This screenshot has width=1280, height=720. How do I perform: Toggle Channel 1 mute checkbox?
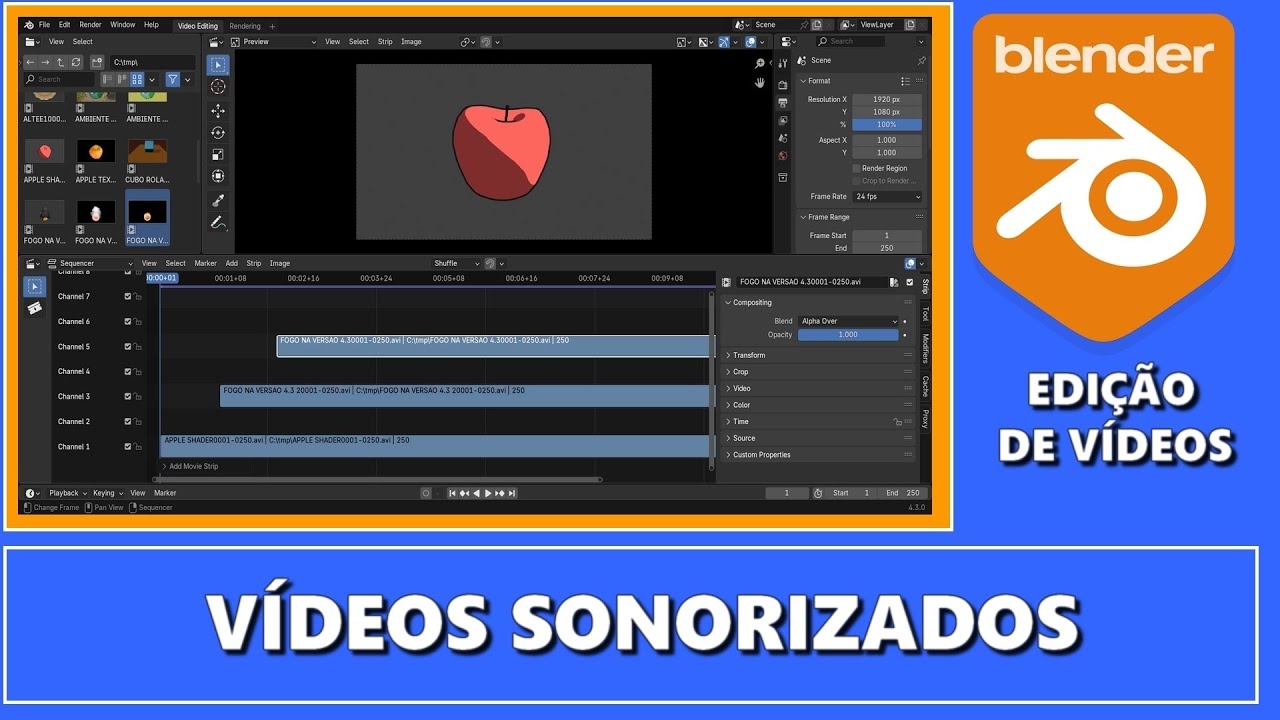(x=128, y=447)
